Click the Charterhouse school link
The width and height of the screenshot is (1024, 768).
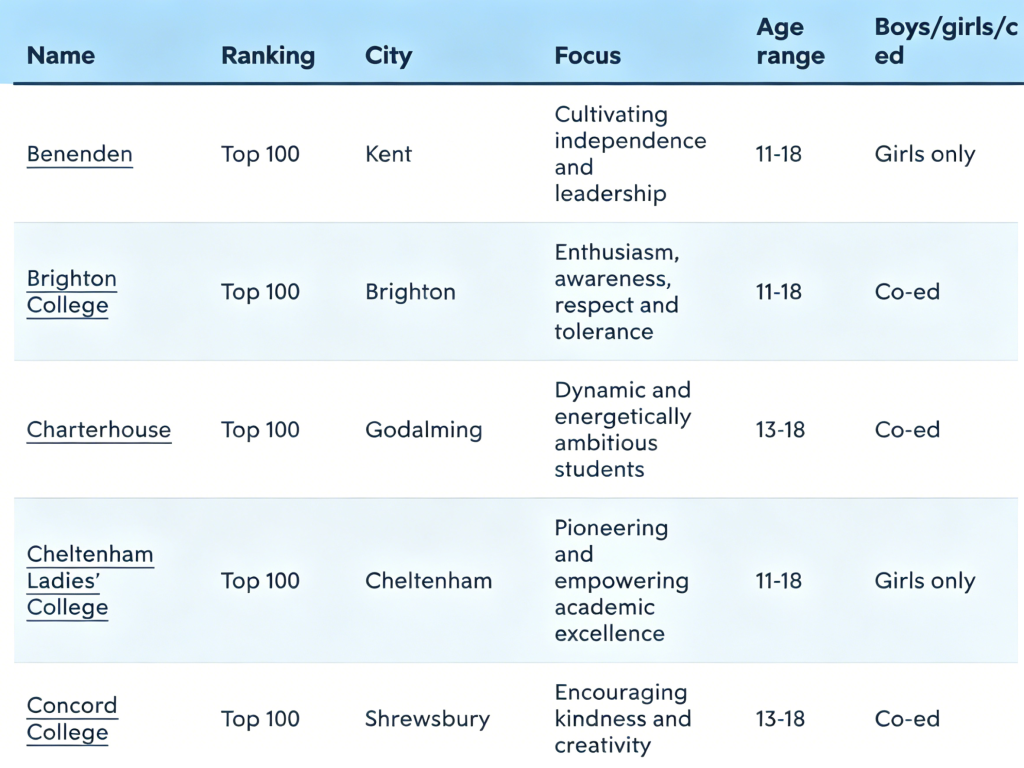(x=99, y=430)
